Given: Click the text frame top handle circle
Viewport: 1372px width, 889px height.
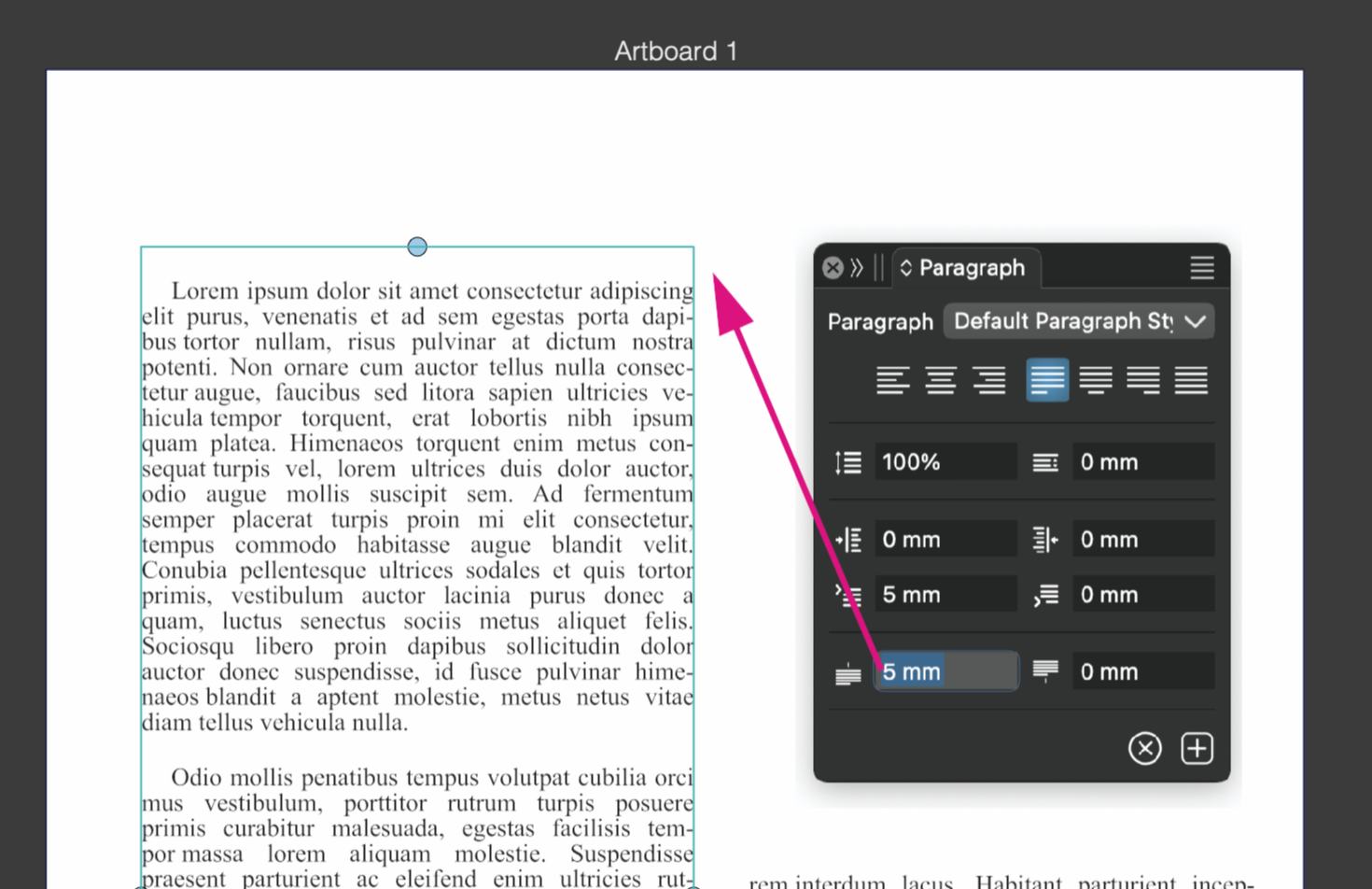Looking at the screenshot, I should click(417, 247).
